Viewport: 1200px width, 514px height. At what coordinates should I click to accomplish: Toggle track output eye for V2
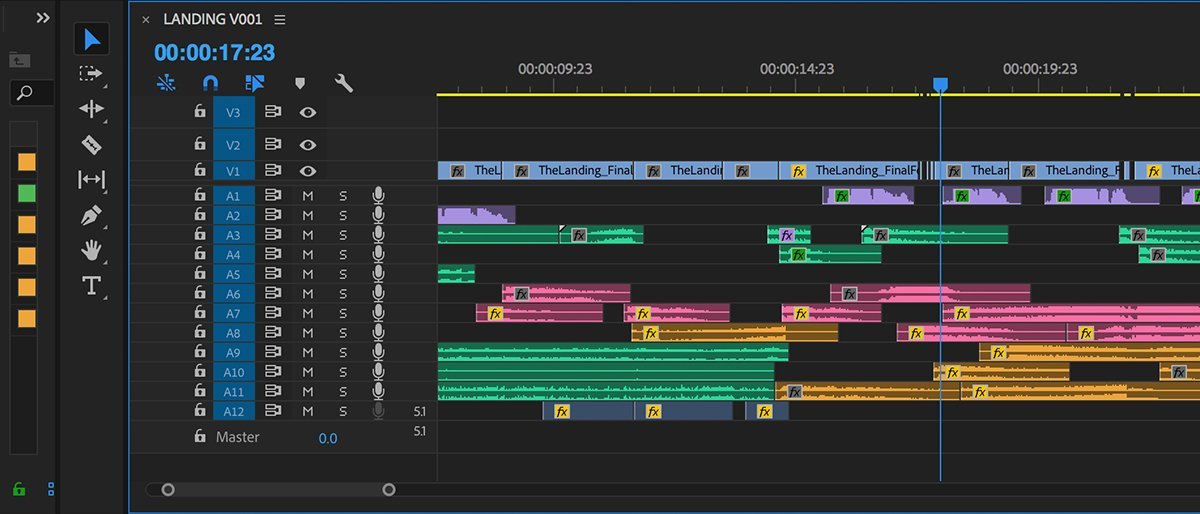pos(308,145)
